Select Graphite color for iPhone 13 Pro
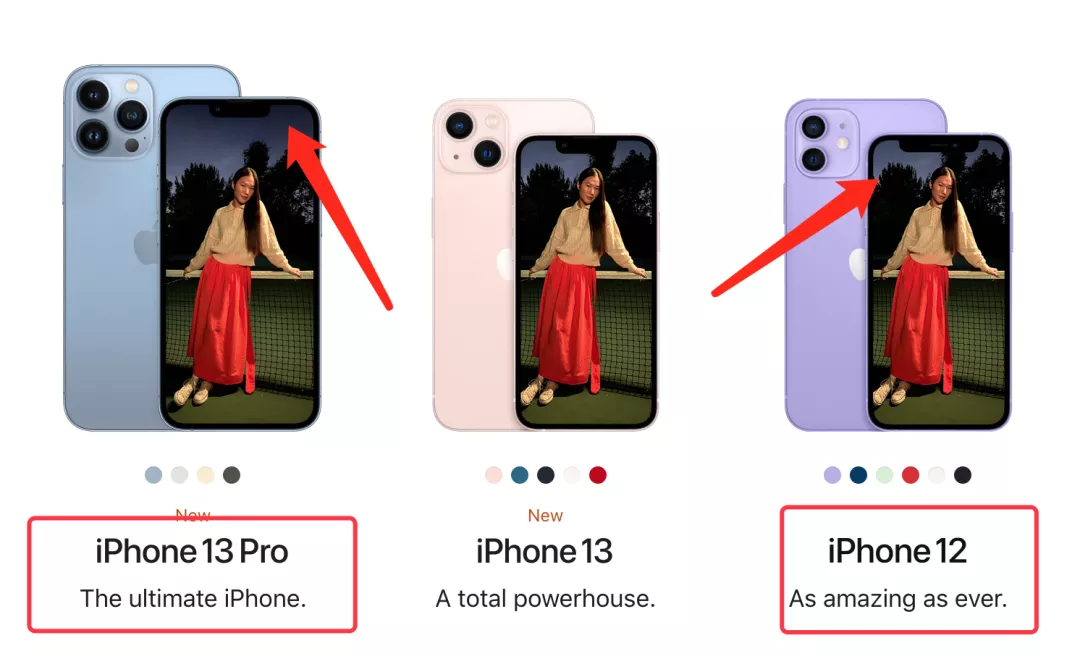Screen dimensions: 1080x659 [231, 474]
